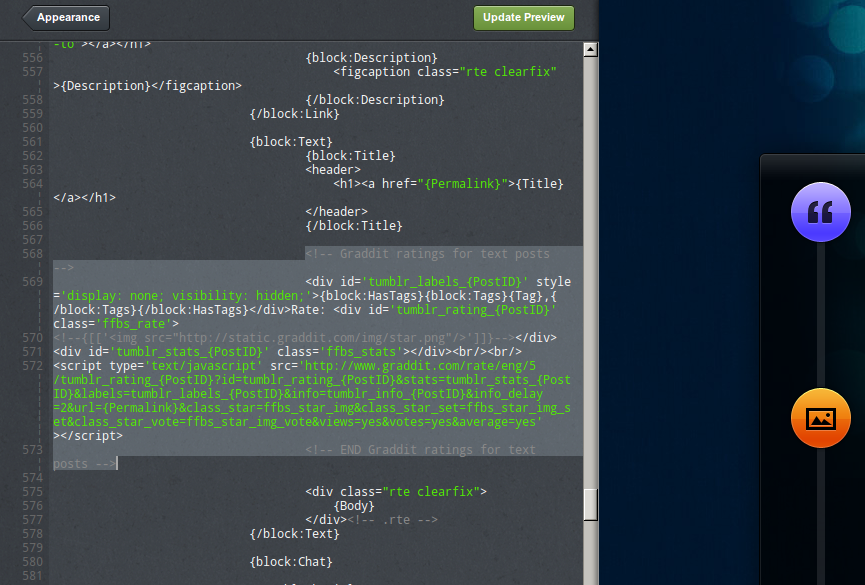Click the 'rte clearfix' div class on line 575
The image size is (865, 585).
(x=431, y=492)
